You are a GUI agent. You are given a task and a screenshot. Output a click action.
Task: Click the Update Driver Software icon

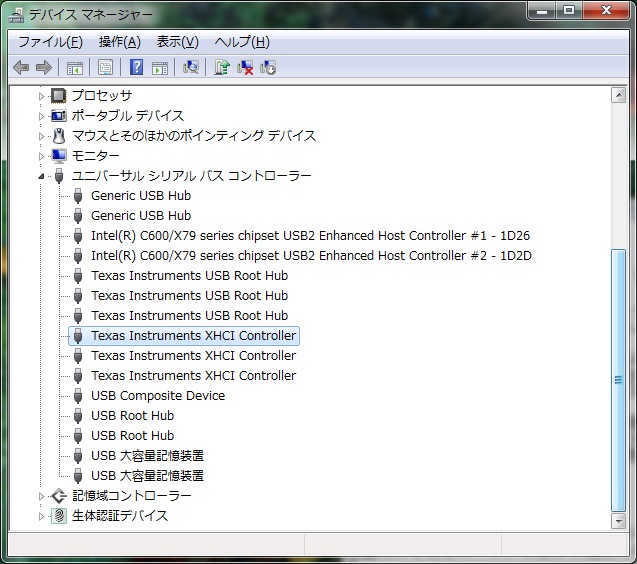[x=222, y=67]
